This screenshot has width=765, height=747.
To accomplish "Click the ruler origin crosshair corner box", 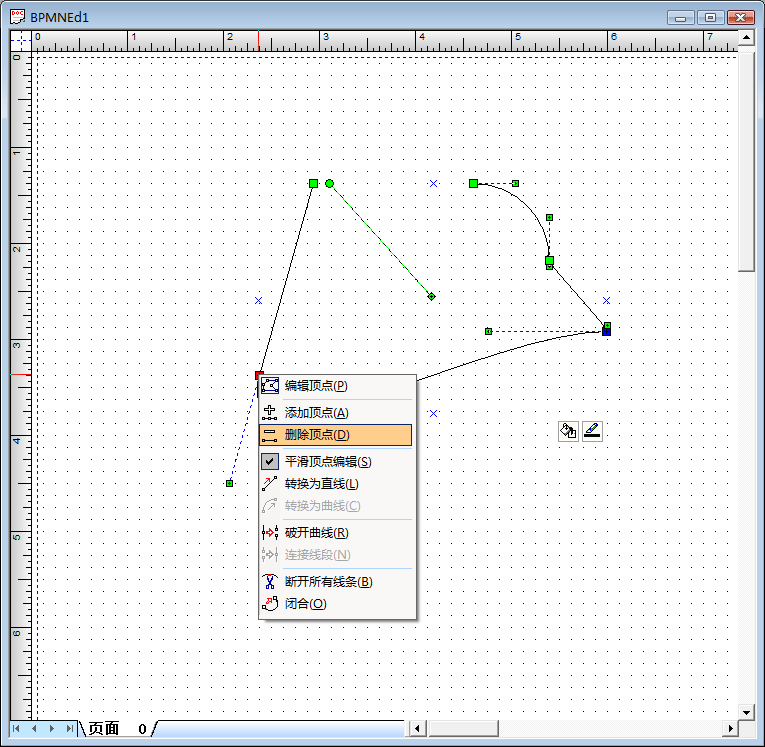I will click(x=22, y=40).
